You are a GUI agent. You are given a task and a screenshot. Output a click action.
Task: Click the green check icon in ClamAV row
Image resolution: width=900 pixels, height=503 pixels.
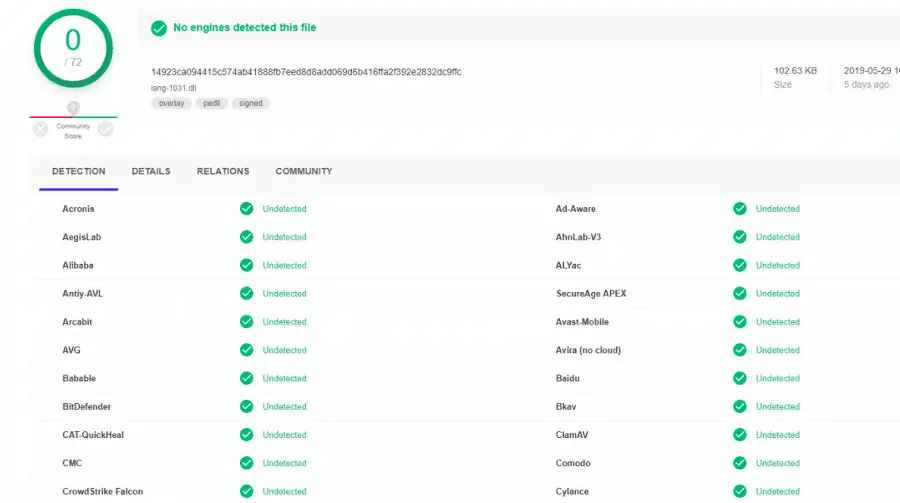tap(740, 435)
